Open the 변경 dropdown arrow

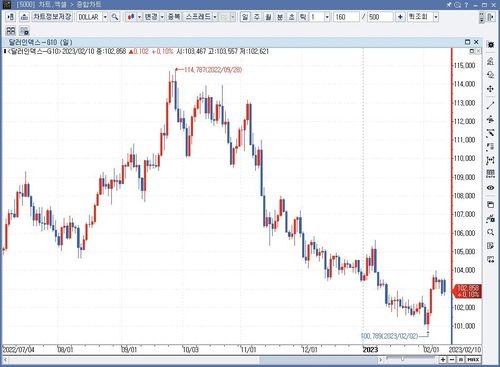(162, 17)
